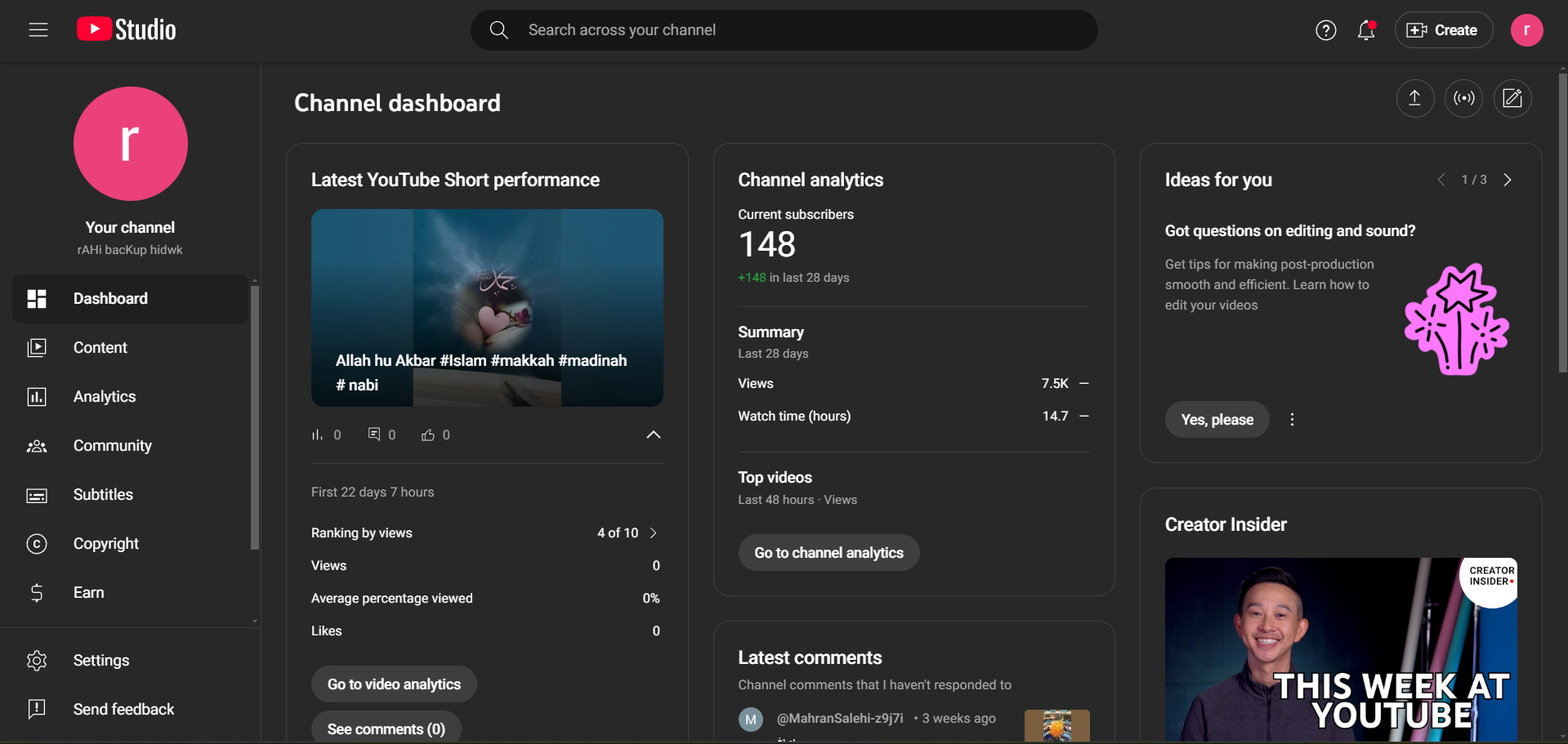
Task: Click the Community people icon
Action: (37, 446)
